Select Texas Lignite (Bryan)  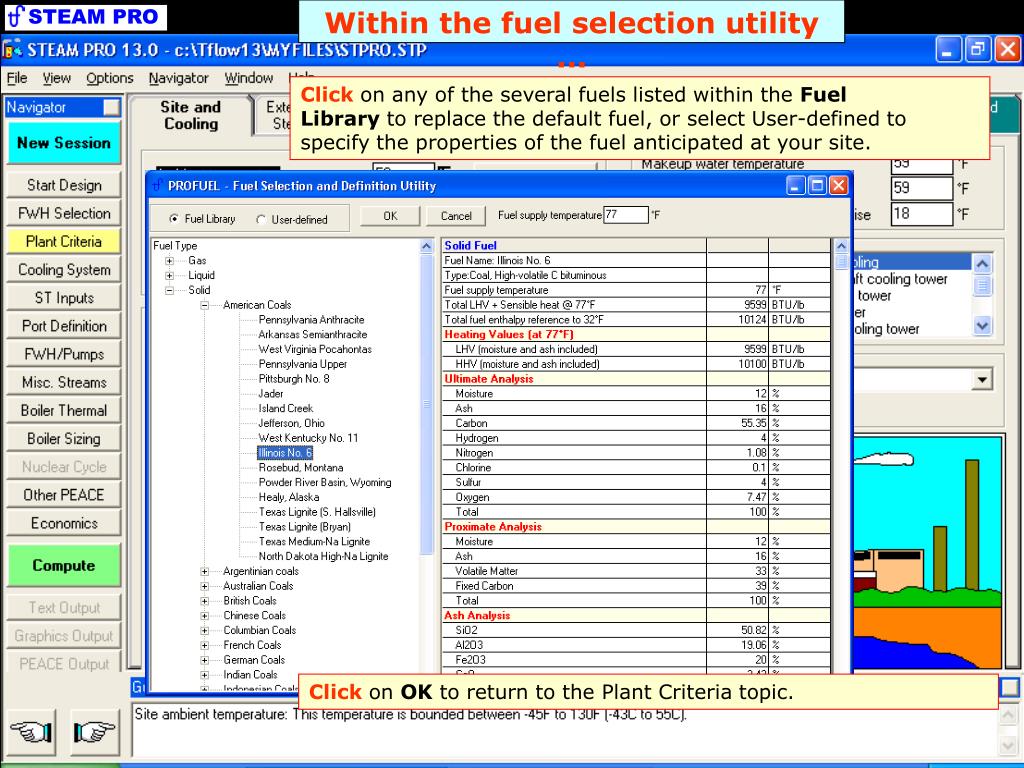[x=304, y=527]
